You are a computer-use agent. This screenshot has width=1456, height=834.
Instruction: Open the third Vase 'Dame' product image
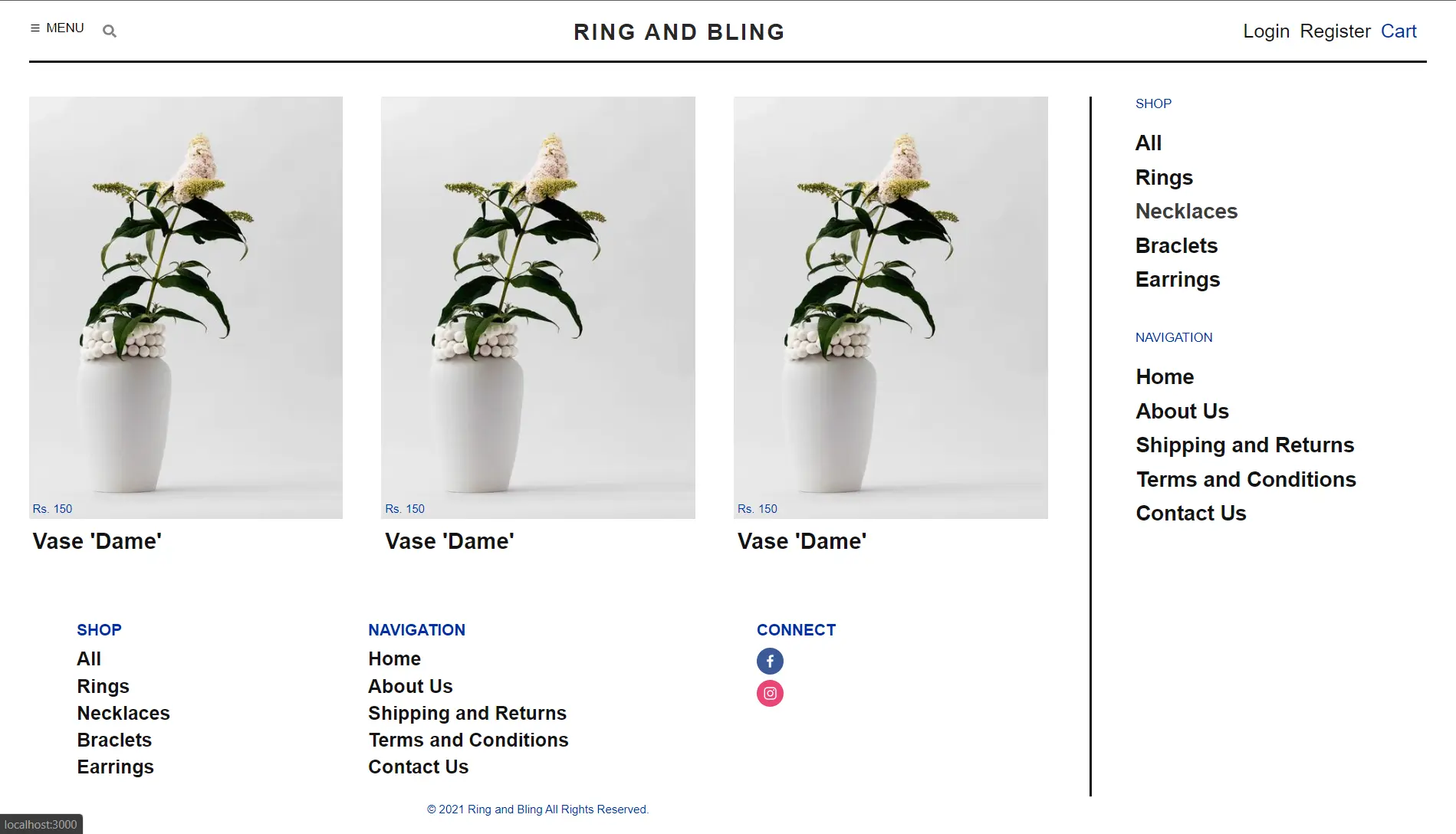click(x=891, y=307)
